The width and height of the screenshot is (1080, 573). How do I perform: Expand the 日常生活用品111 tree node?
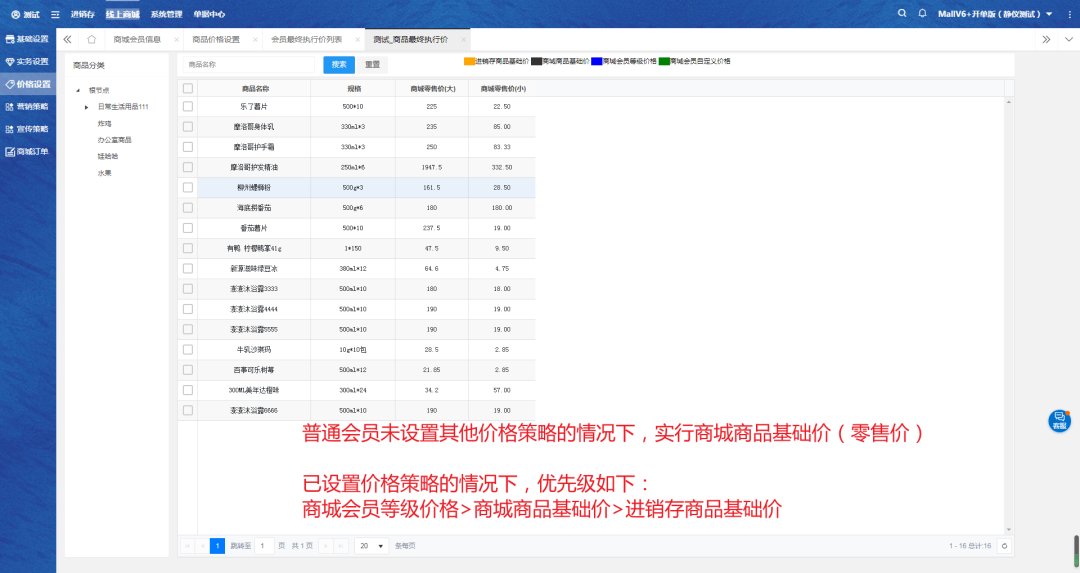pyautogui.click(x=86, y=106)
